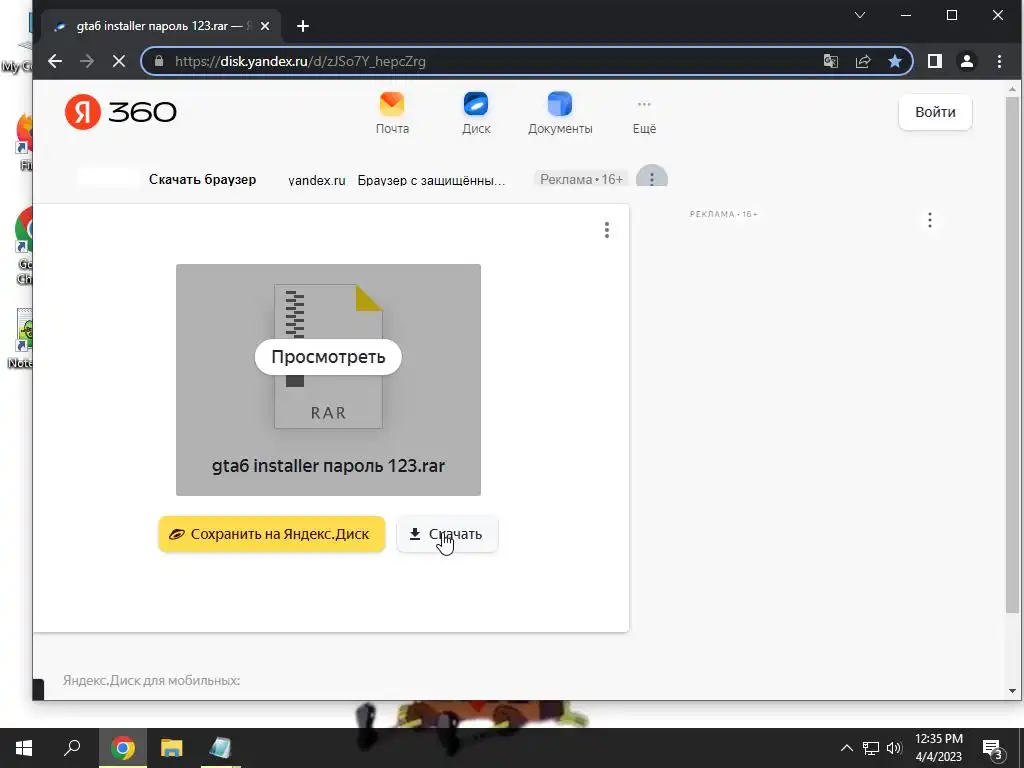Open the Документы service

[560, 114]
